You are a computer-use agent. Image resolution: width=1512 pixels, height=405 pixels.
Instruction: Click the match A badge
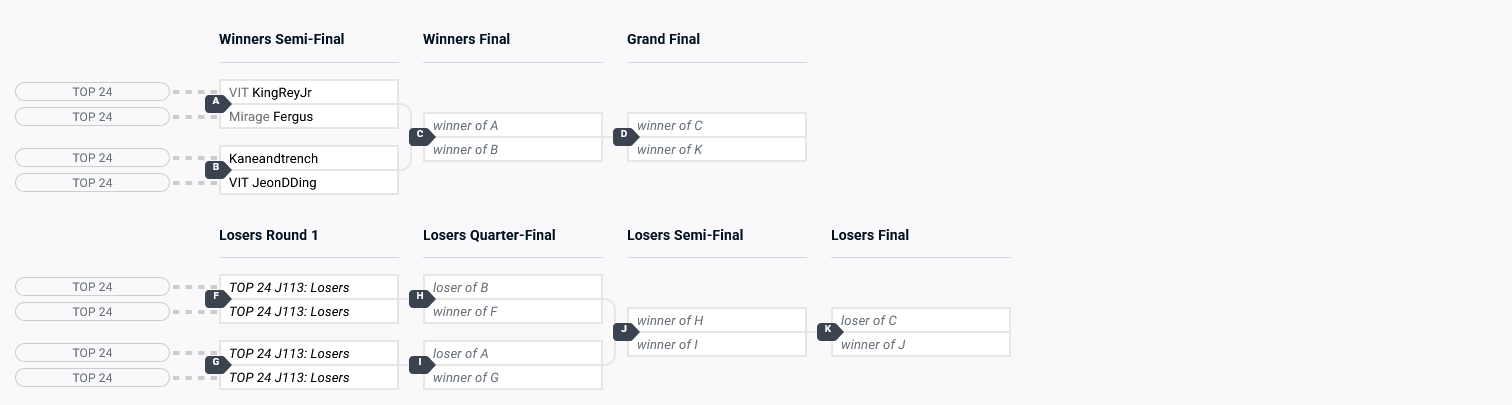(x=216, y=103)
